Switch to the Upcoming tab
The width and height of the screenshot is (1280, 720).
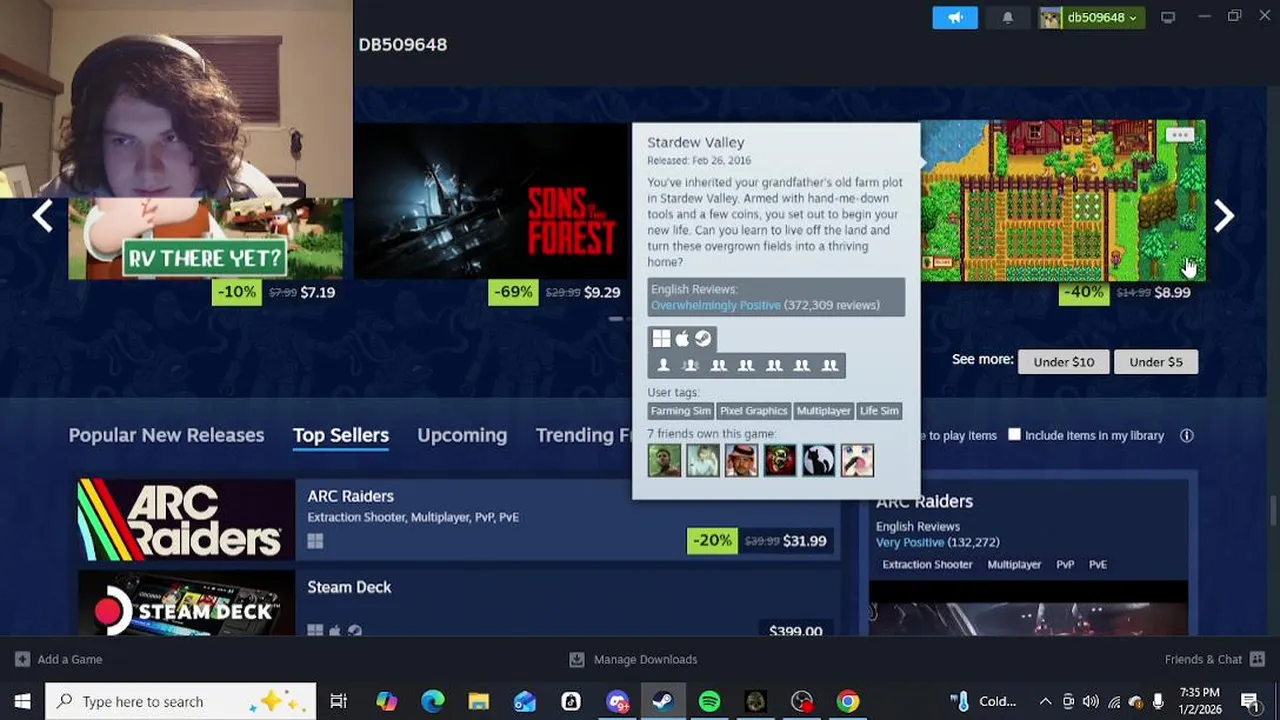462,435
